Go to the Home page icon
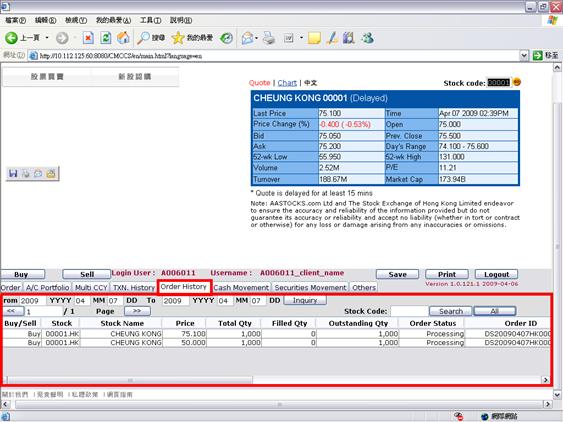Viewport: 563px width, 422px height. point(123,38)
